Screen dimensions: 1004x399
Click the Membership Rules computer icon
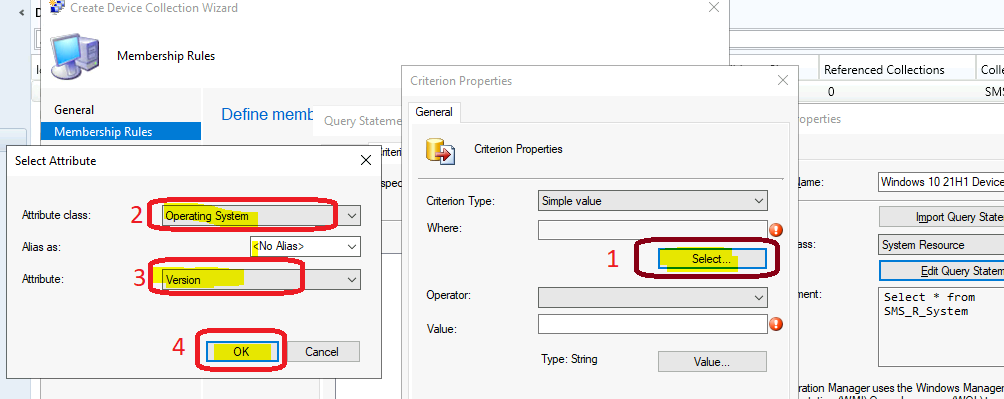pos(75,56)
